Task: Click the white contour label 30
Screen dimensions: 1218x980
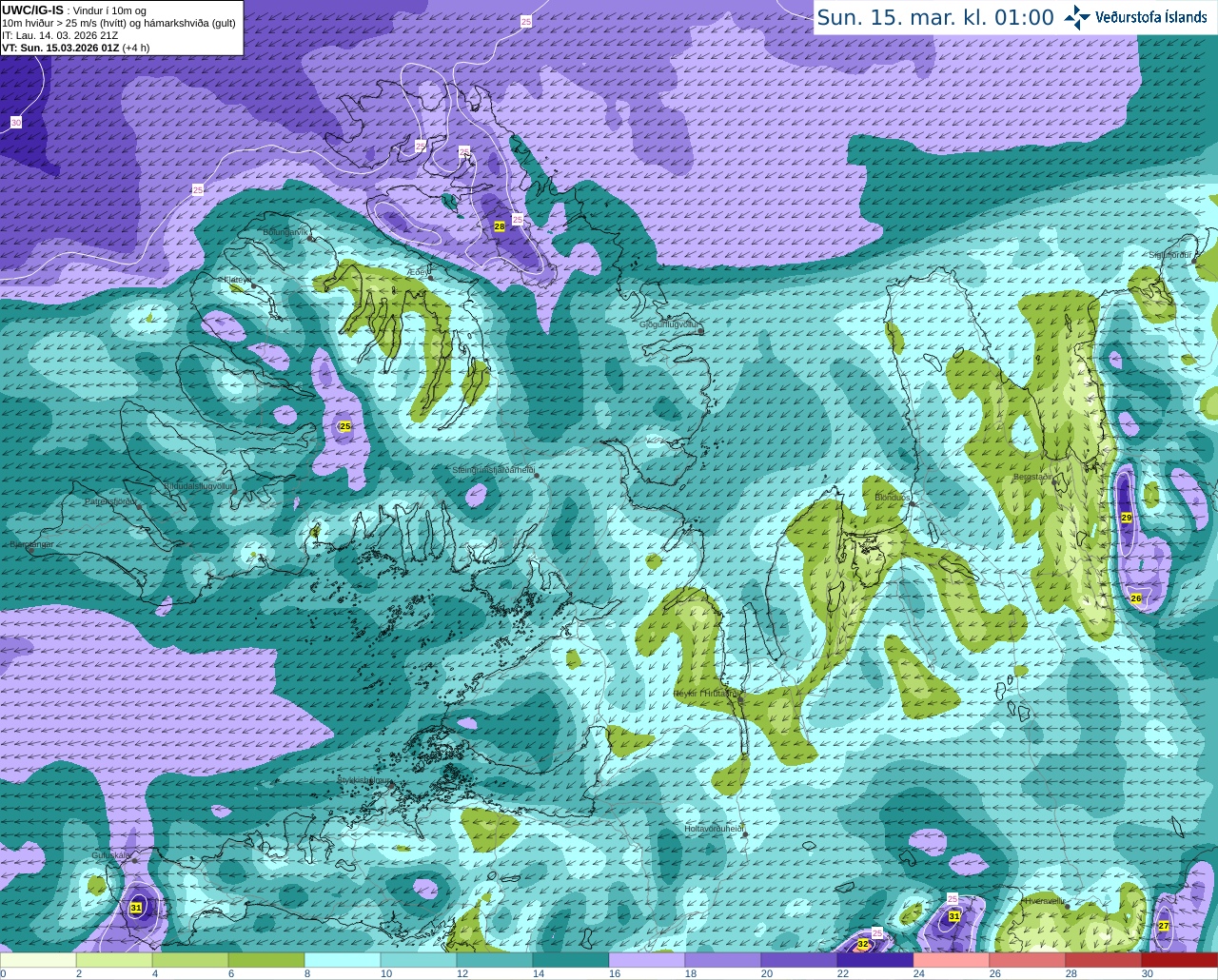Action: [15, 123]
